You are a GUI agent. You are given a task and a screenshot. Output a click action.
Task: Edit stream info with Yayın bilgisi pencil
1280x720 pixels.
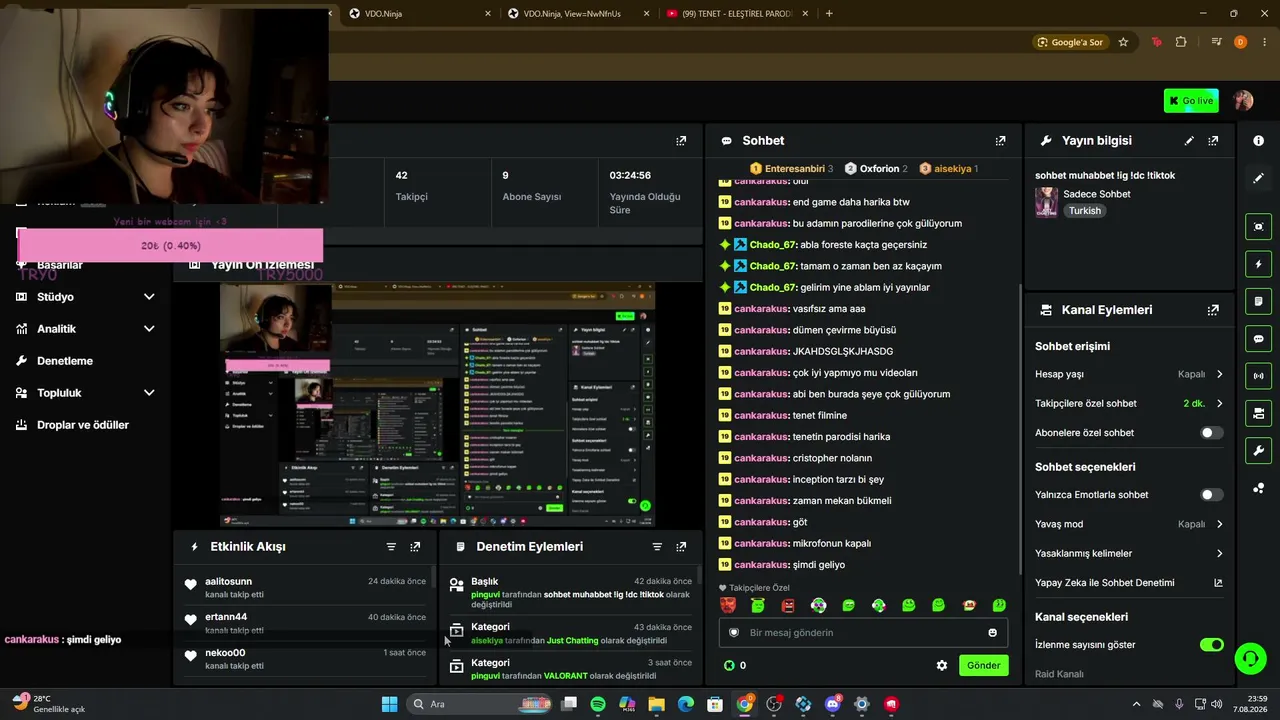click(x=1189, y=141)
